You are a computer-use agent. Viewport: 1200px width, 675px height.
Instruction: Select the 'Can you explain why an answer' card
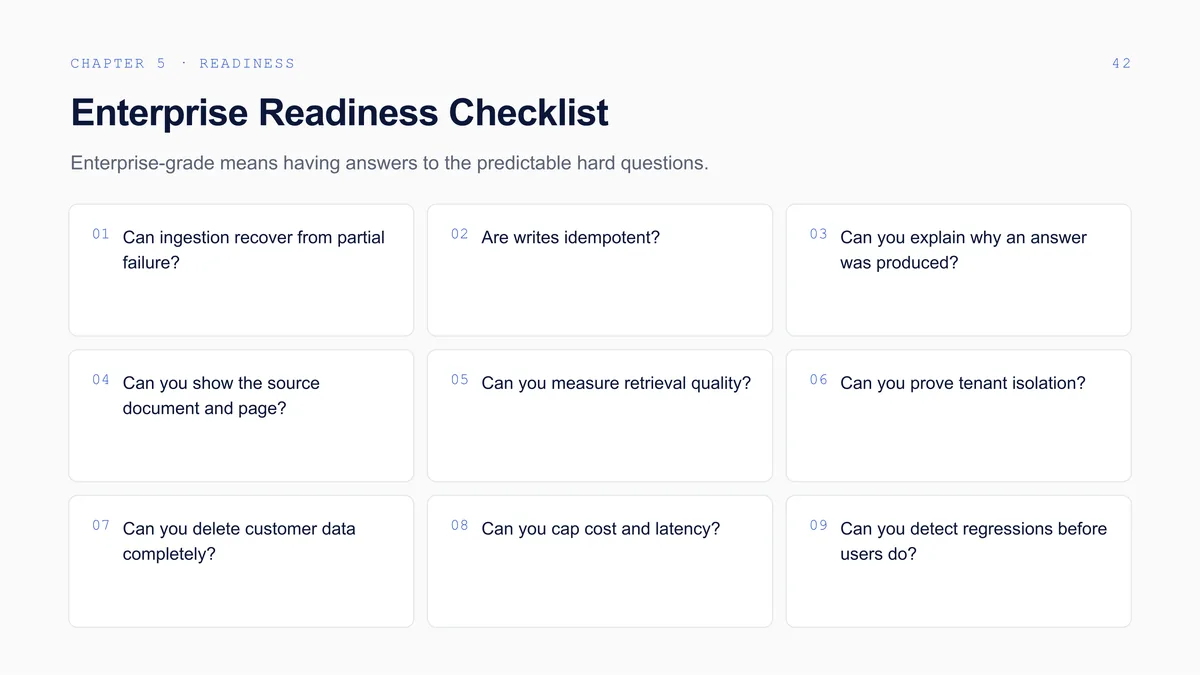959,270
